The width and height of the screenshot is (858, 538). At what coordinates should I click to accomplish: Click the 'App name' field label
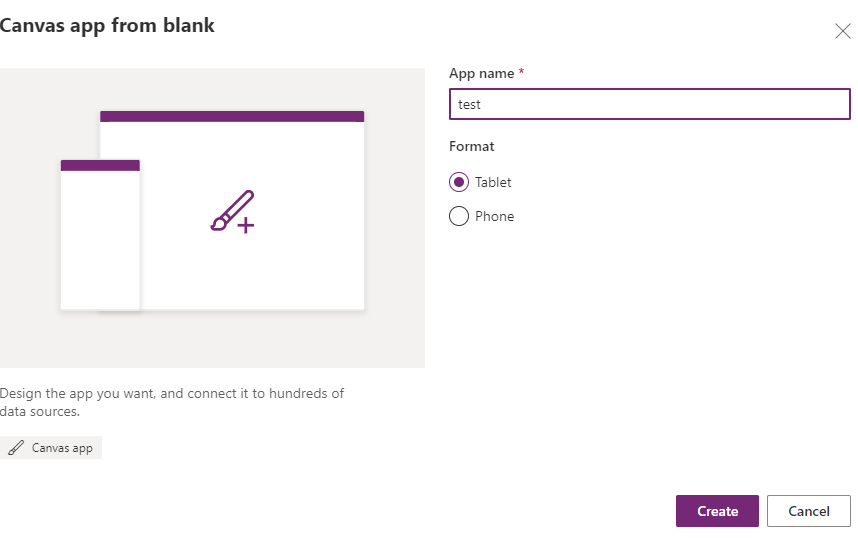pyautogui.click(x=482, y=74)
